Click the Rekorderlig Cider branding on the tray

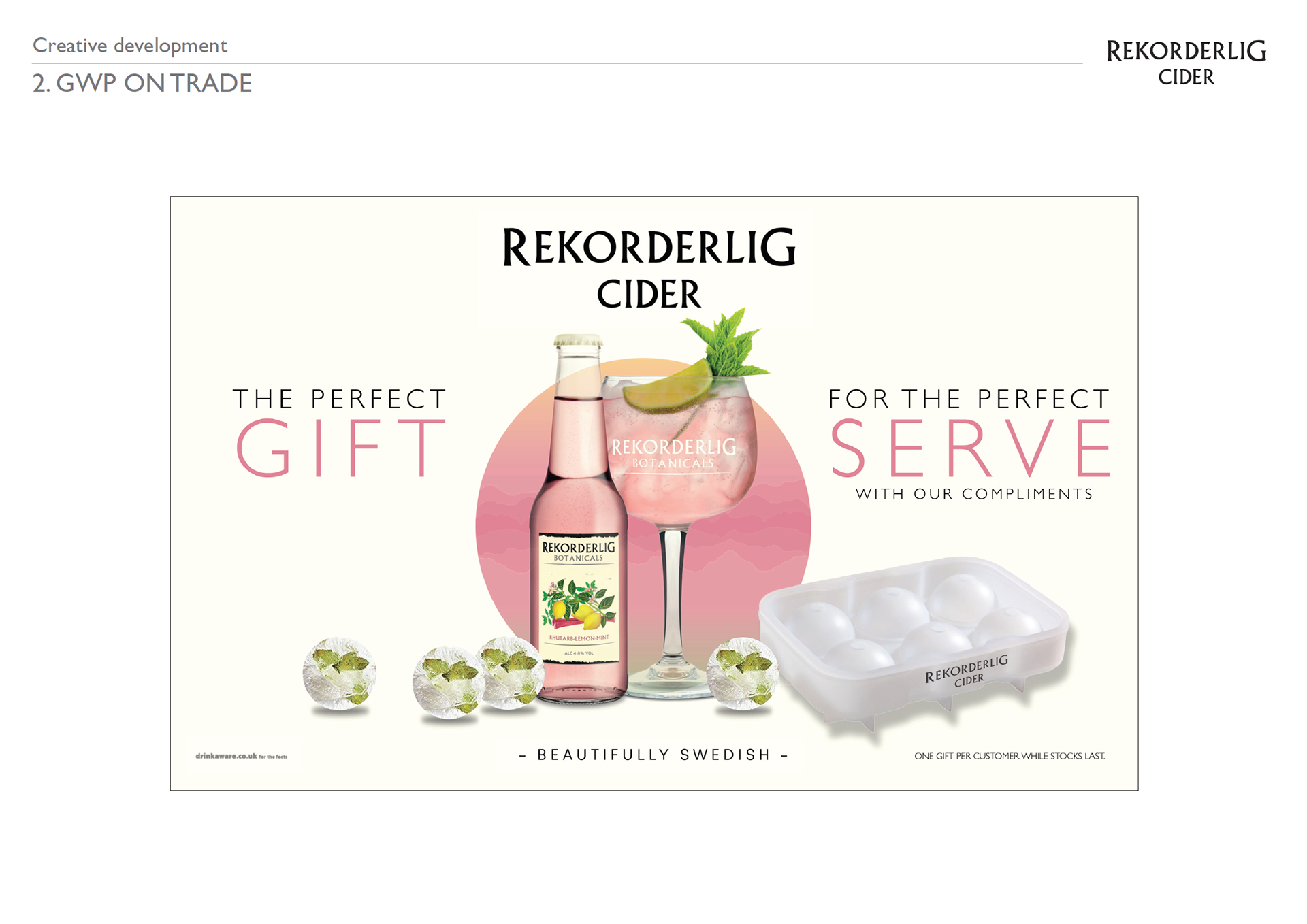[x=966, y=670]
